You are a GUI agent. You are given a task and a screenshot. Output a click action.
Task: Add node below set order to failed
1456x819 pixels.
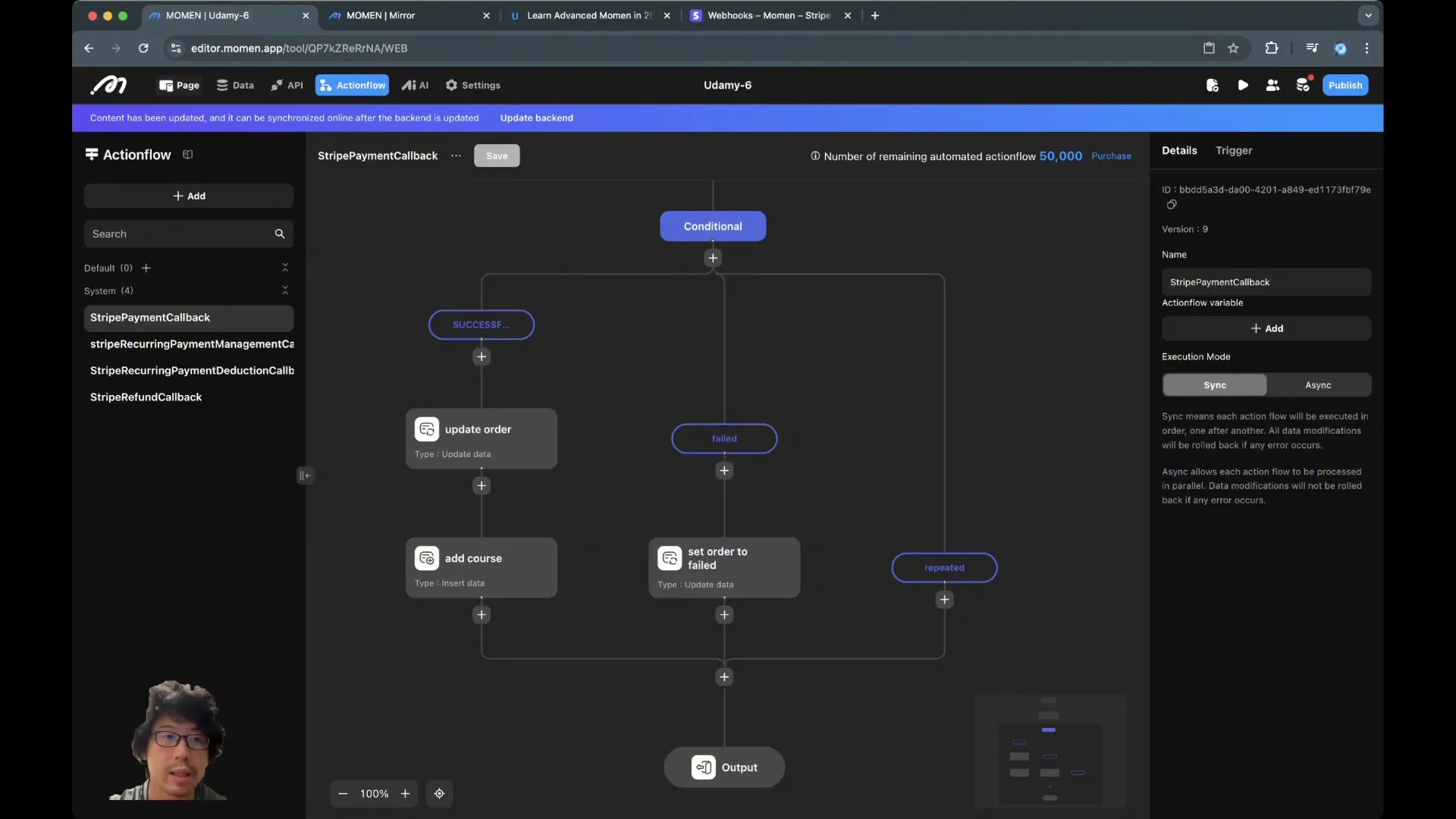click(x=724, y=615)
